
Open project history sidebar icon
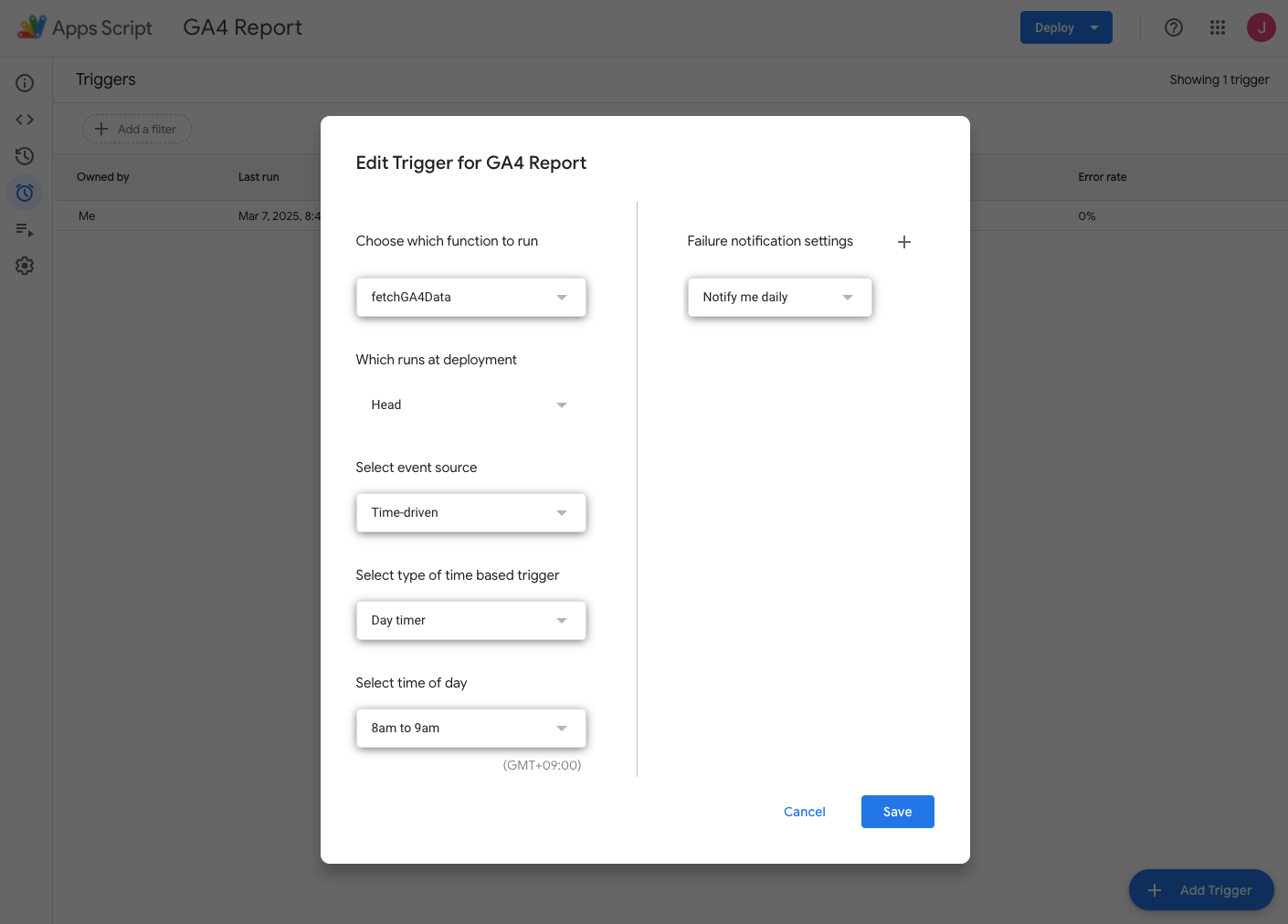tap(25, 156)
